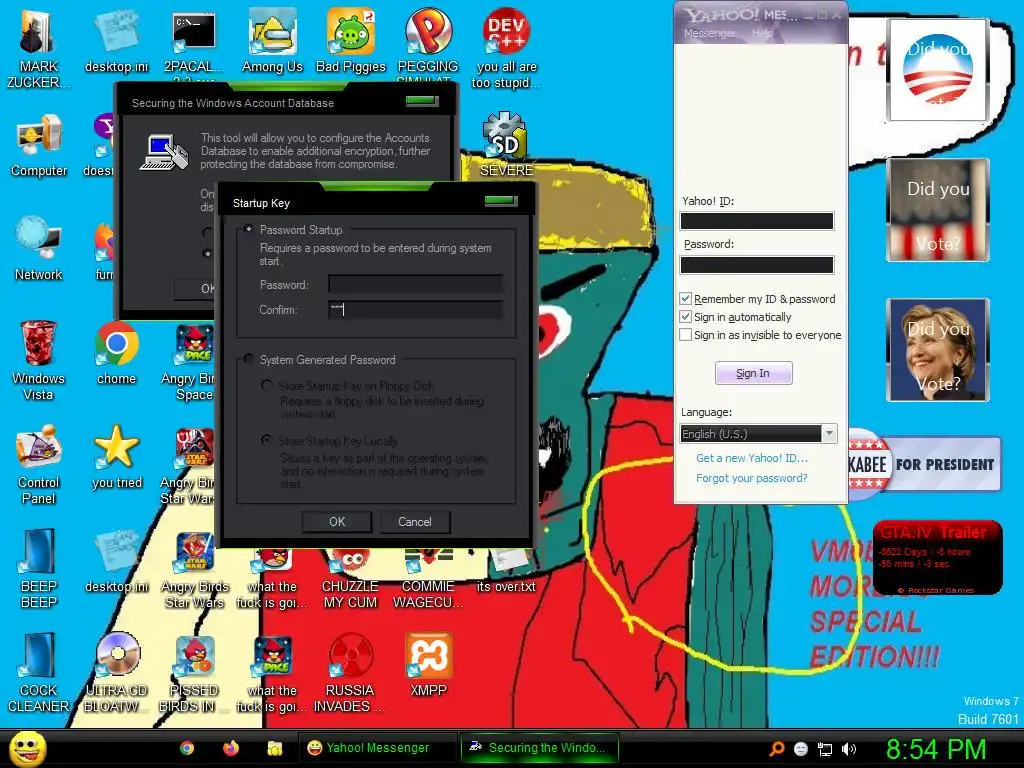1024x768 pixels.
Task: Click the Hillary Did you Vote thumbnail
Action: click(x=938, y=350)
